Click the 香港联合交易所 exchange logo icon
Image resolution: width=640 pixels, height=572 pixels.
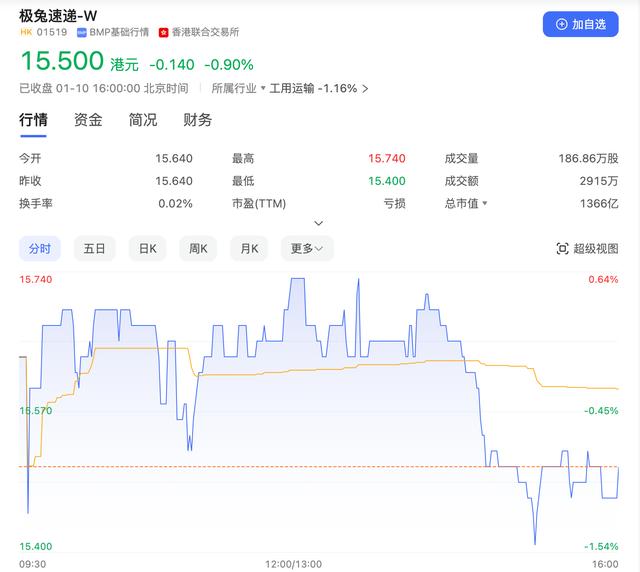pyautogui.click(x=164, y=32)
